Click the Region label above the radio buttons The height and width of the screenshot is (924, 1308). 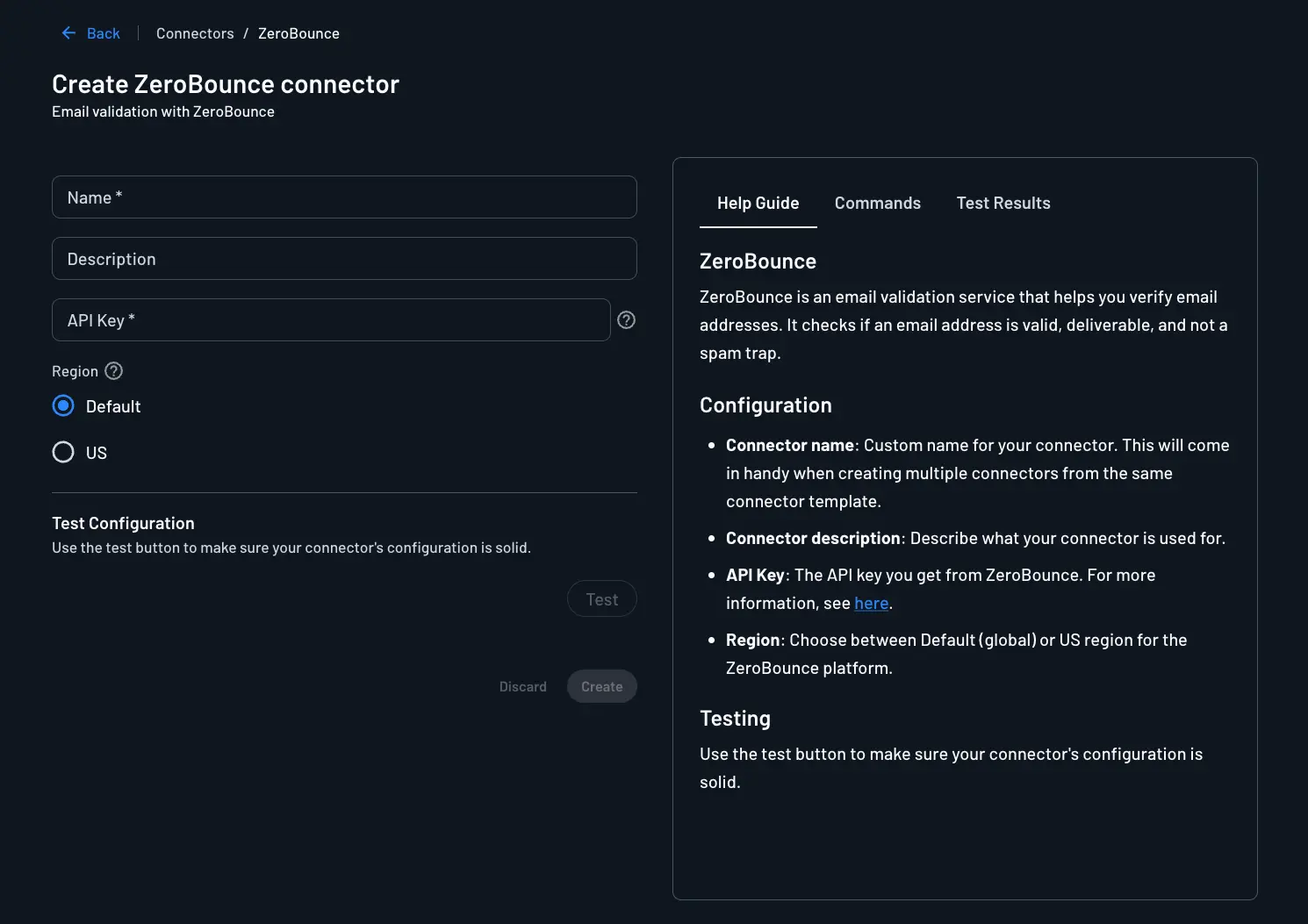point(75,371)
